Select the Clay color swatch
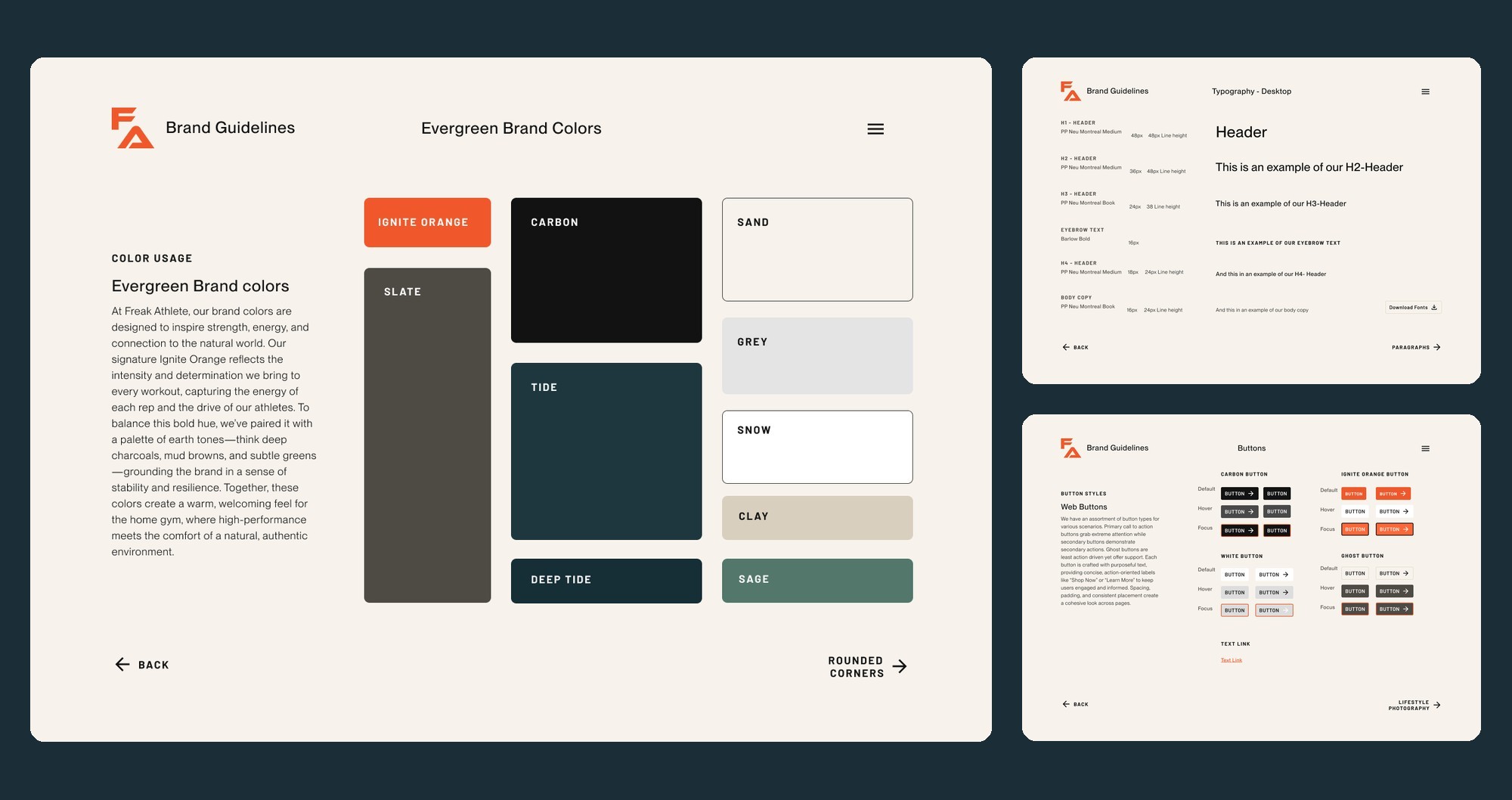1512x800 pixels. pos(817,518)
